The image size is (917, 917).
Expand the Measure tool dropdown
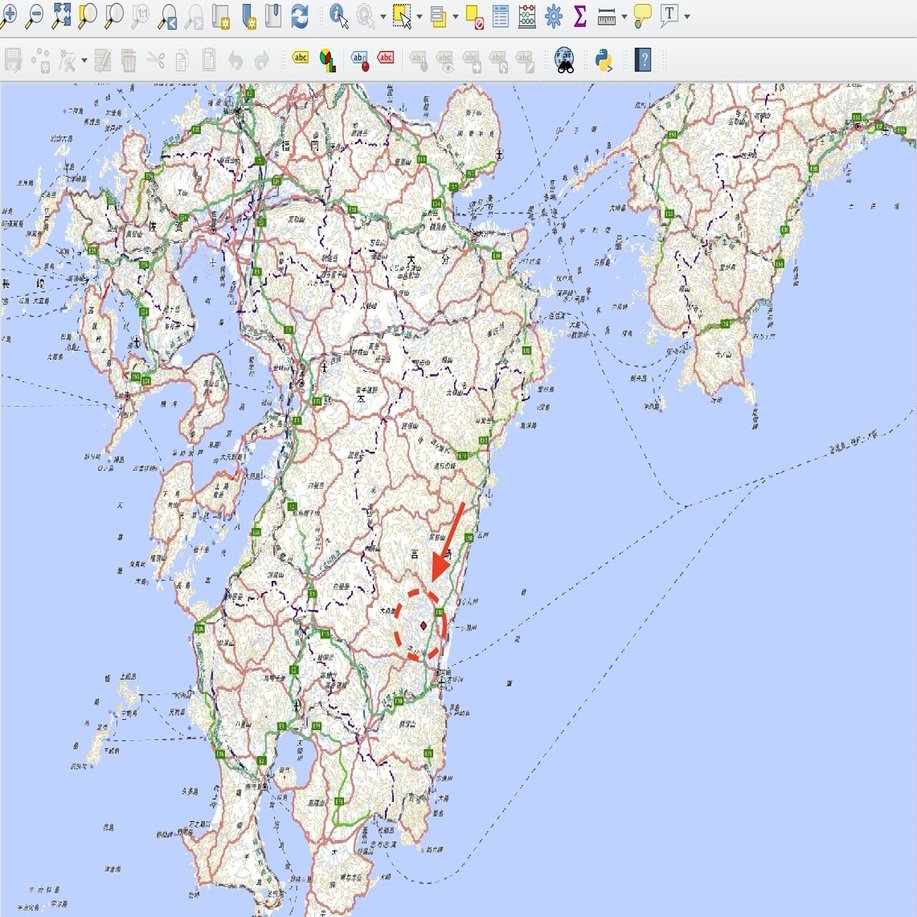[622, 16]
